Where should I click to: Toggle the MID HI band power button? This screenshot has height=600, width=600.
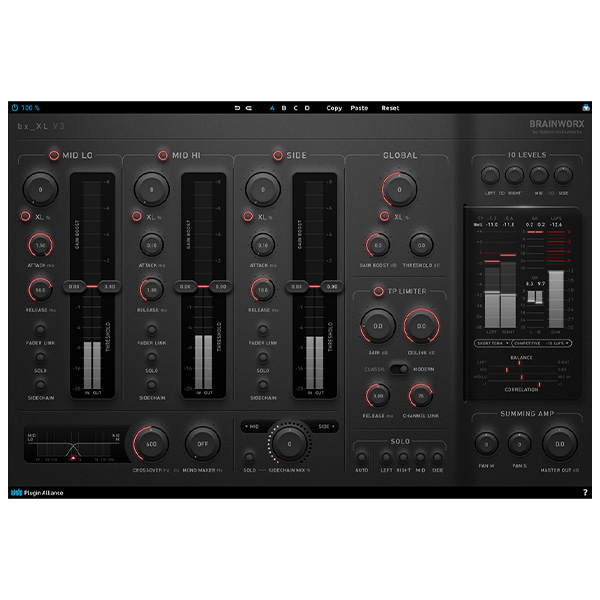[163, 155]
